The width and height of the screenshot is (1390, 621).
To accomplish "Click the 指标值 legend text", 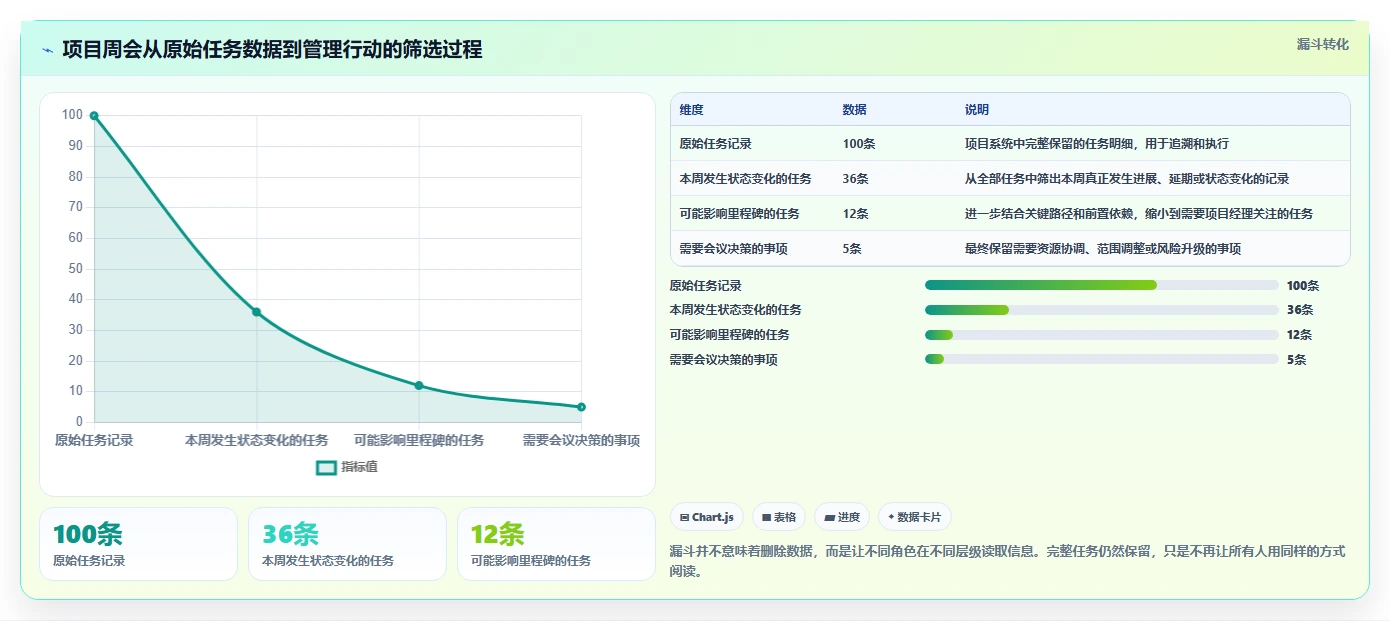I will [359, 467].
